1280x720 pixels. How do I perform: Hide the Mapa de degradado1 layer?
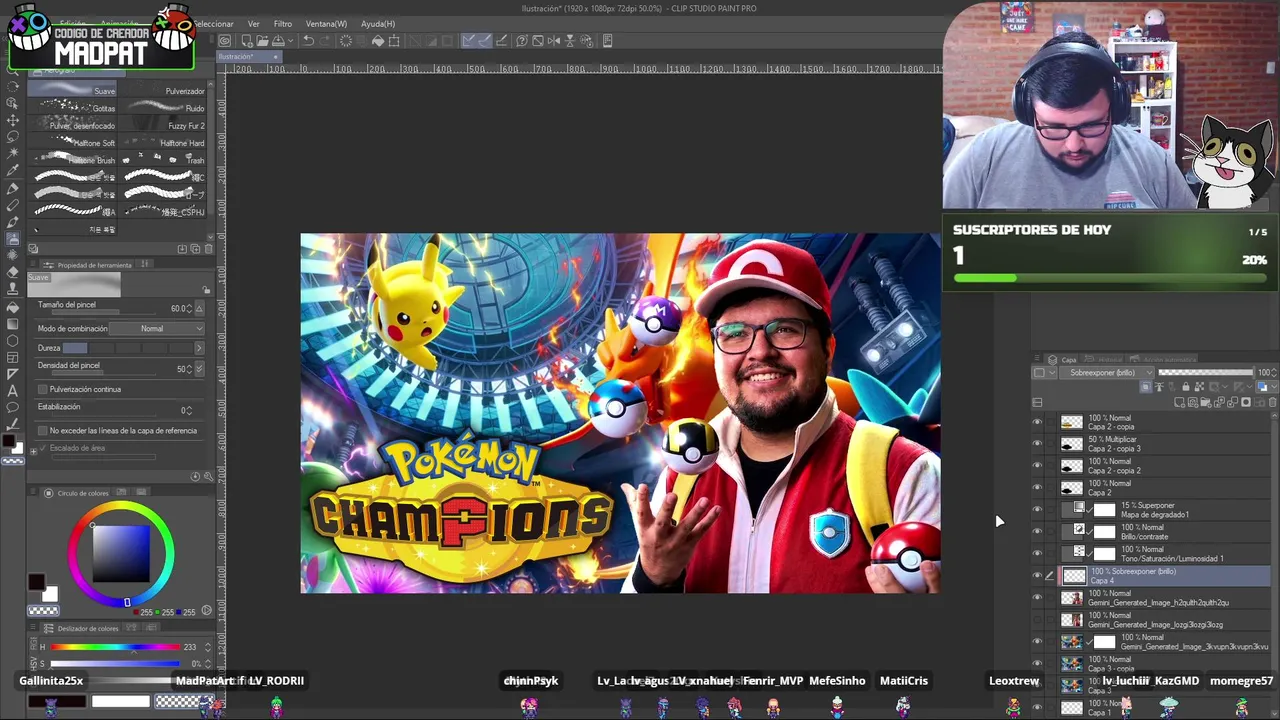tap(1037, 510)
